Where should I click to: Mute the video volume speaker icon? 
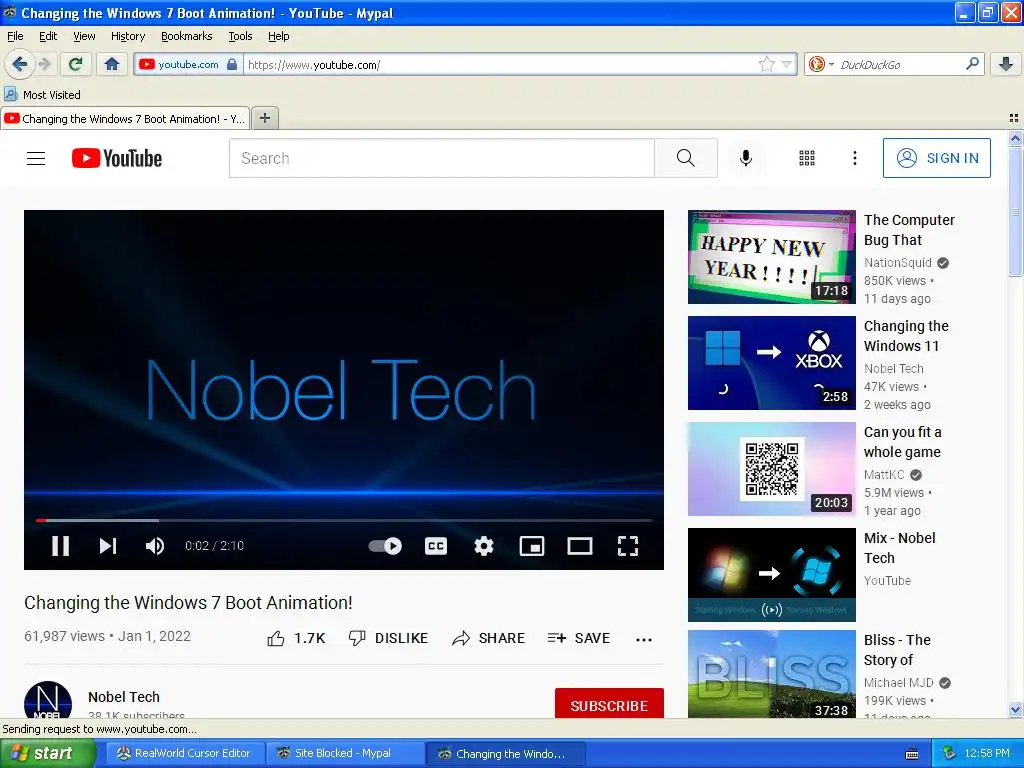coord(155,546)
